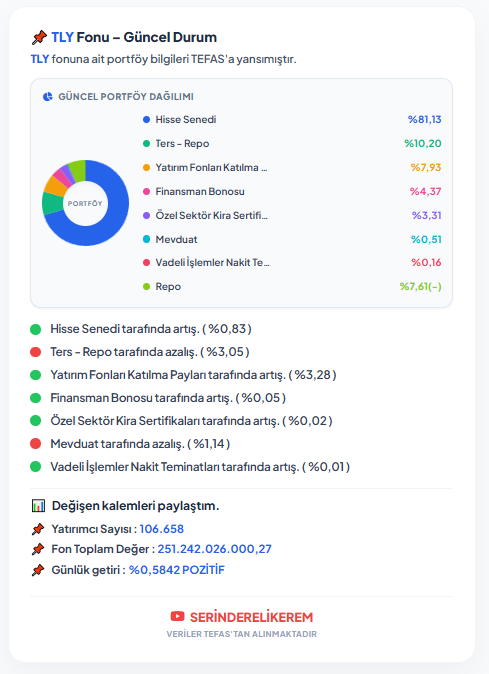The width and height of the screenshot is (489, 674).
Task: Click the pushpin icon next to Fon Toplam Değer
Action: (38, 549)
